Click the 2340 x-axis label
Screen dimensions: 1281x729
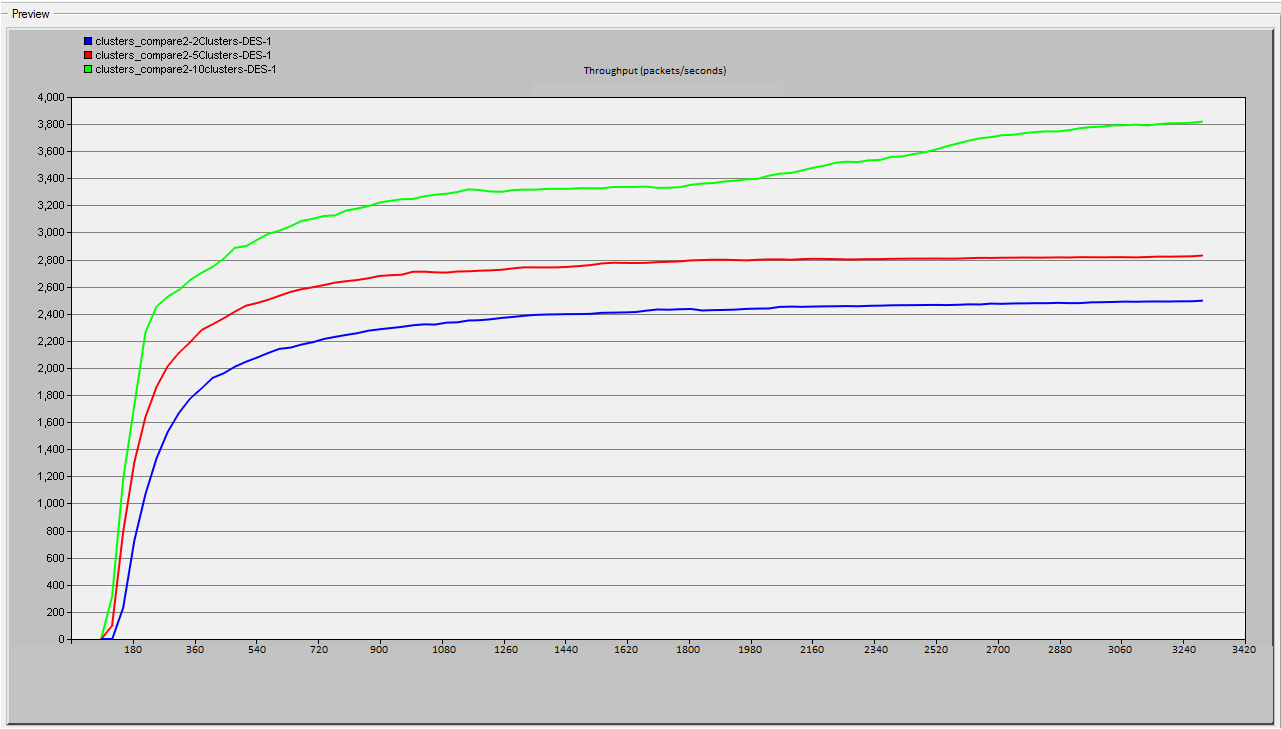875,650
